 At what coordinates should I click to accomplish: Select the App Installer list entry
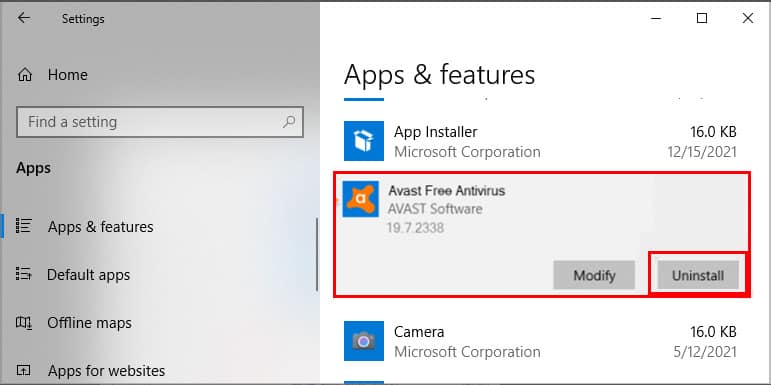tap(541, 142)
